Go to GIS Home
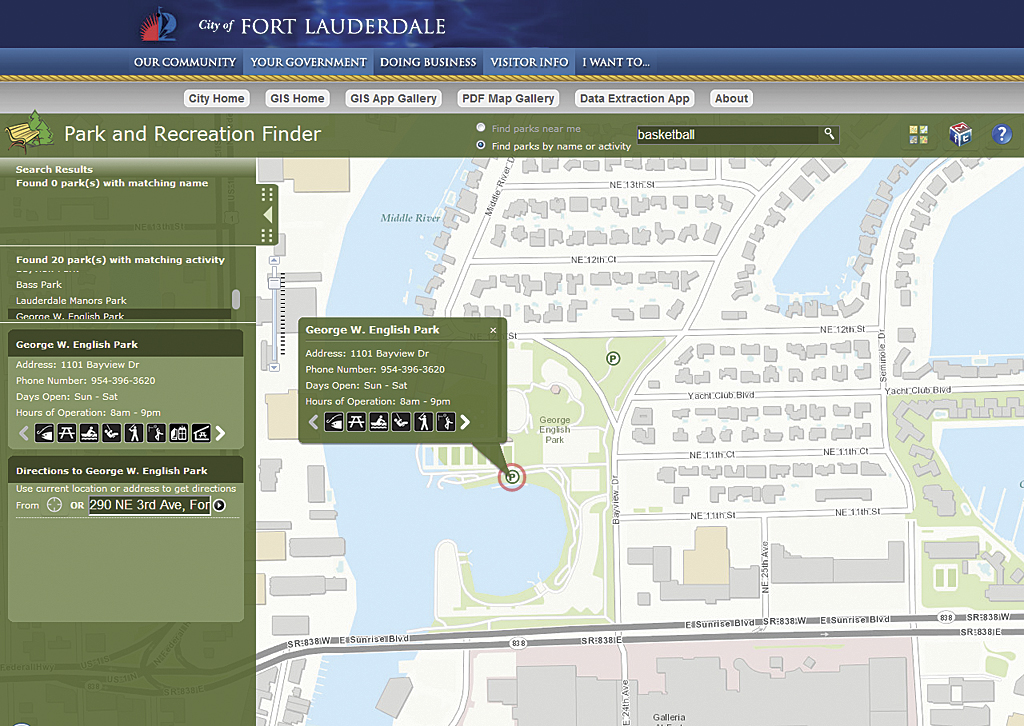Image resolution: width=1024 pixels, height=726 pixels. coord(297,99)
